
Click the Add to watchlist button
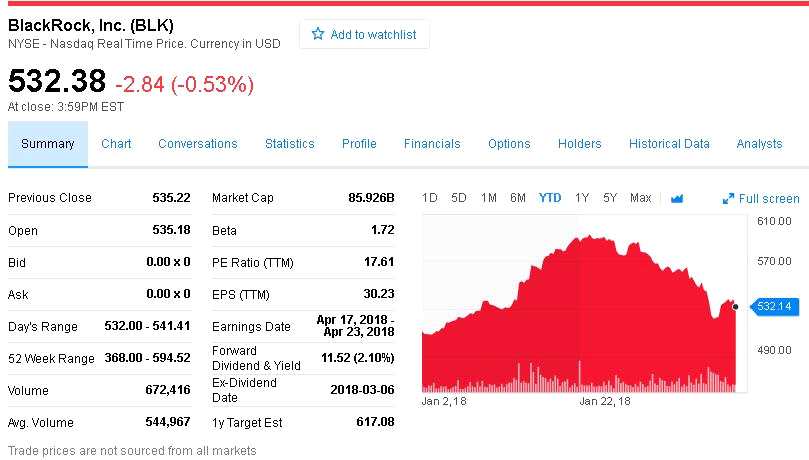pyautogui.click(x=364, y=34)
